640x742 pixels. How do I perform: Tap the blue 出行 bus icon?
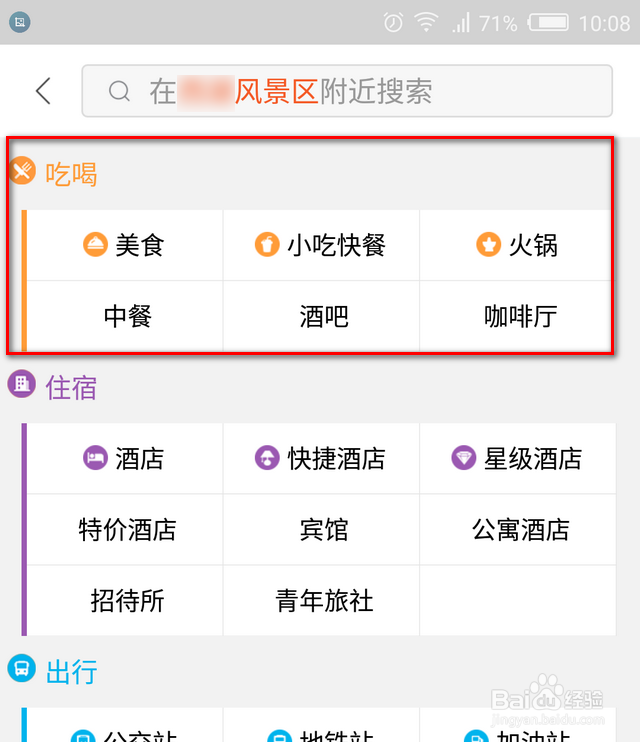[21, 668]
